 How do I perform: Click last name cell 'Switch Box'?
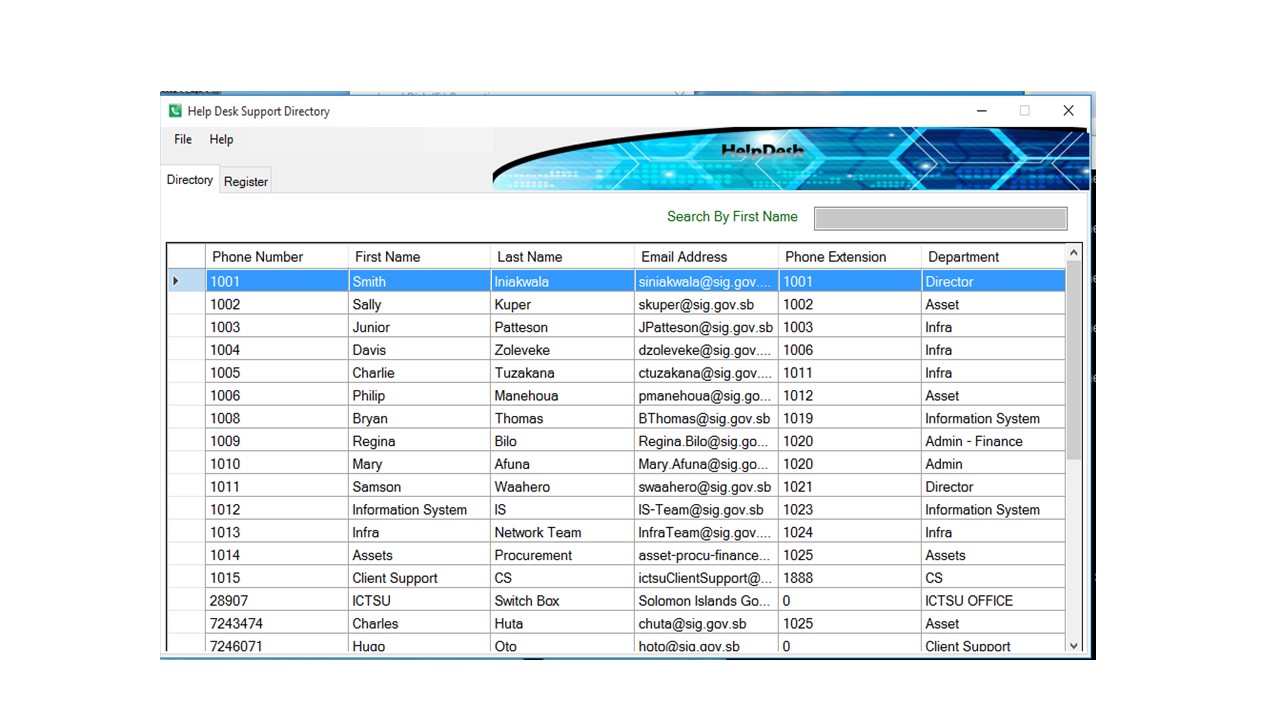click(x=562, y=601)
